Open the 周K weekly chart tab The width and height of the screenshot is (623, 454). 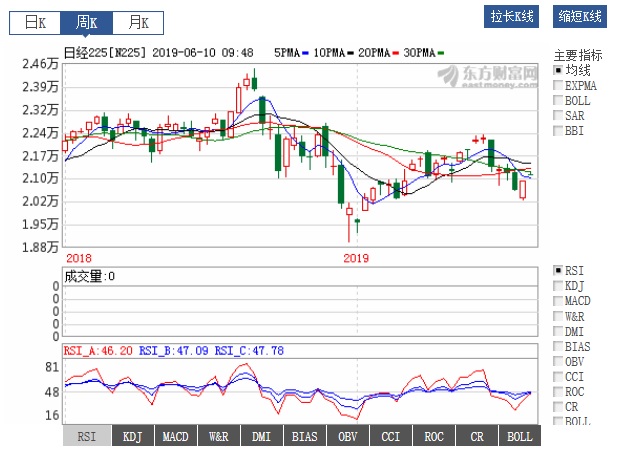83,22
